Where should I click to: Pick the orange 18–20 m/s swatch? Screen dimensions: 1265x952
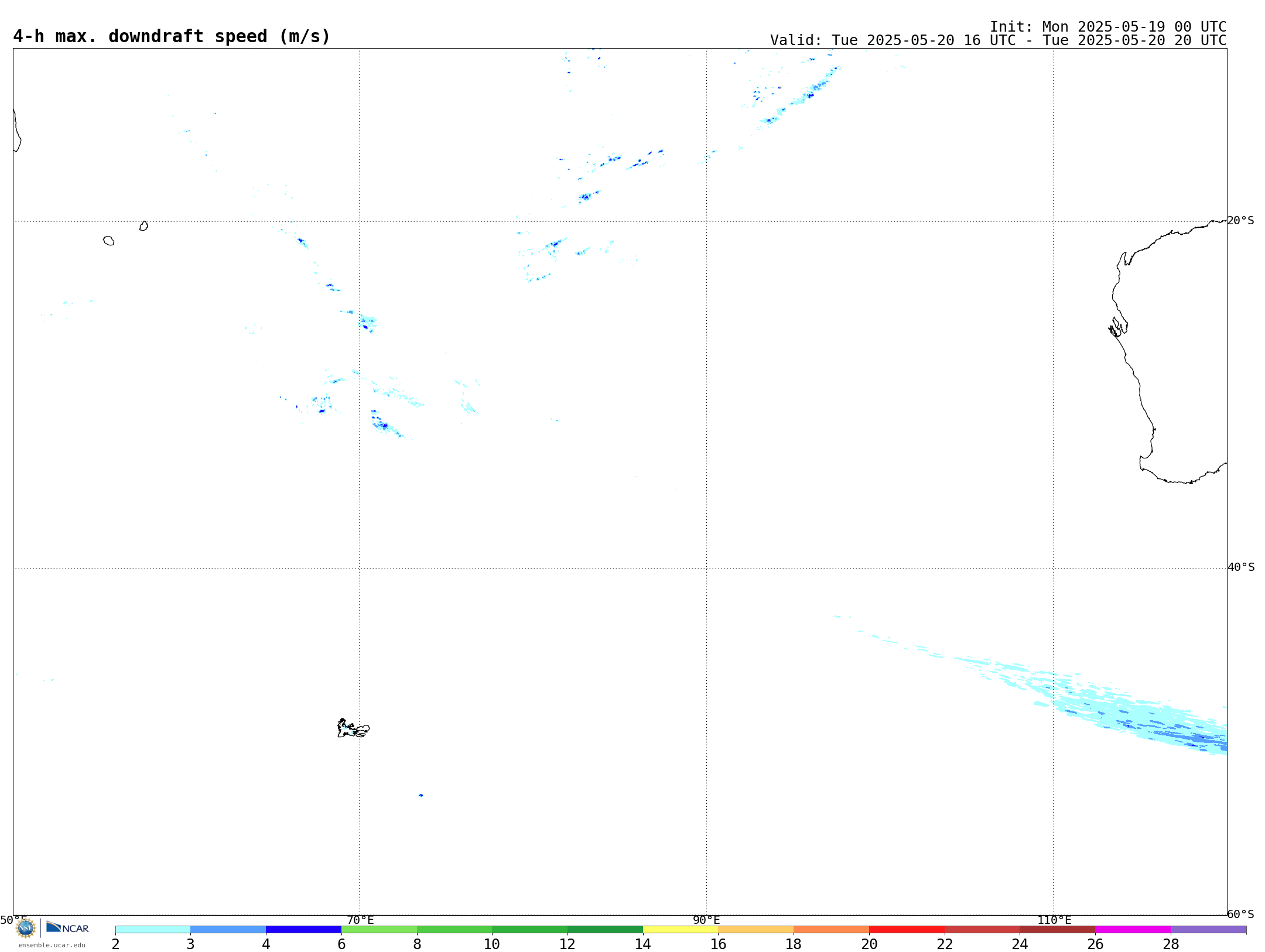pyautogui.click(x=831, y=930)
